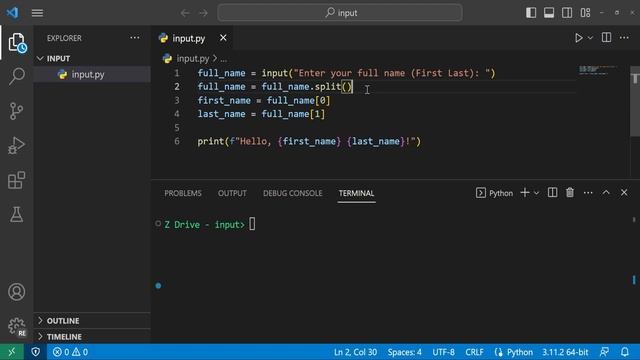Click line number 3 in gutter

pyautogui.click(x=177, y=100)
